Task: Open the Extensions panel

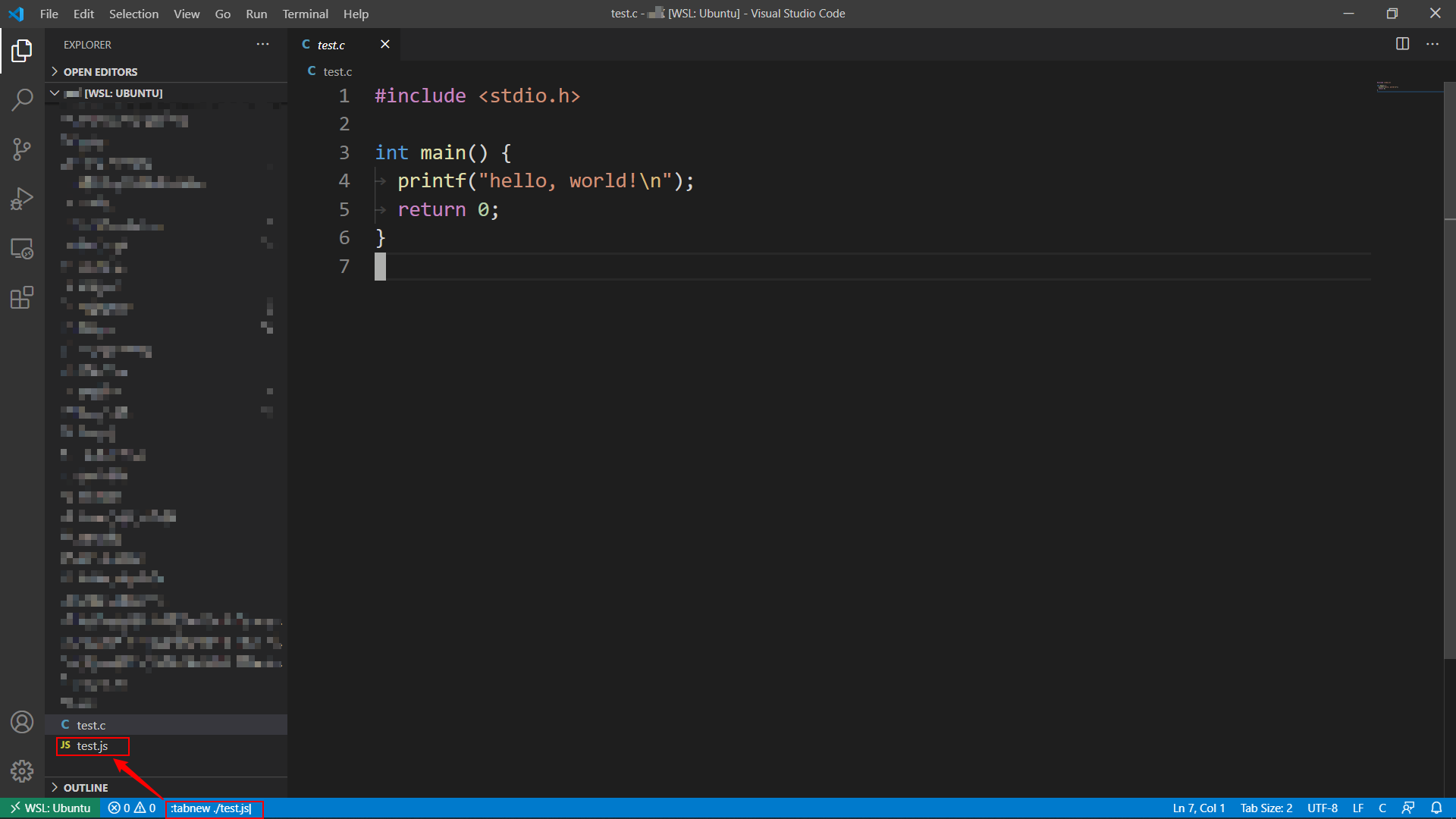Action: point(22,297)
